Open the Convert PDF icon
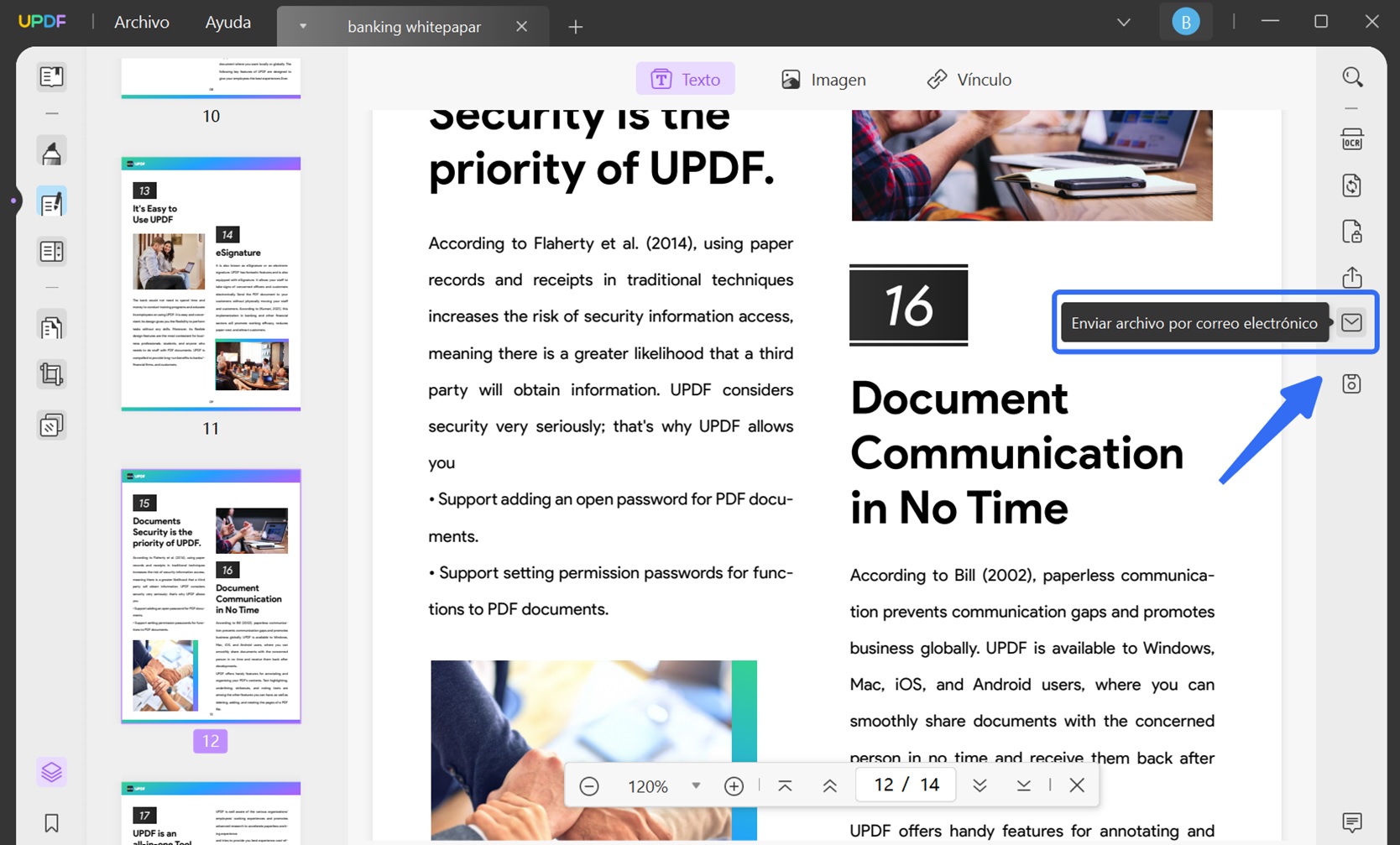 [1352, 185]
